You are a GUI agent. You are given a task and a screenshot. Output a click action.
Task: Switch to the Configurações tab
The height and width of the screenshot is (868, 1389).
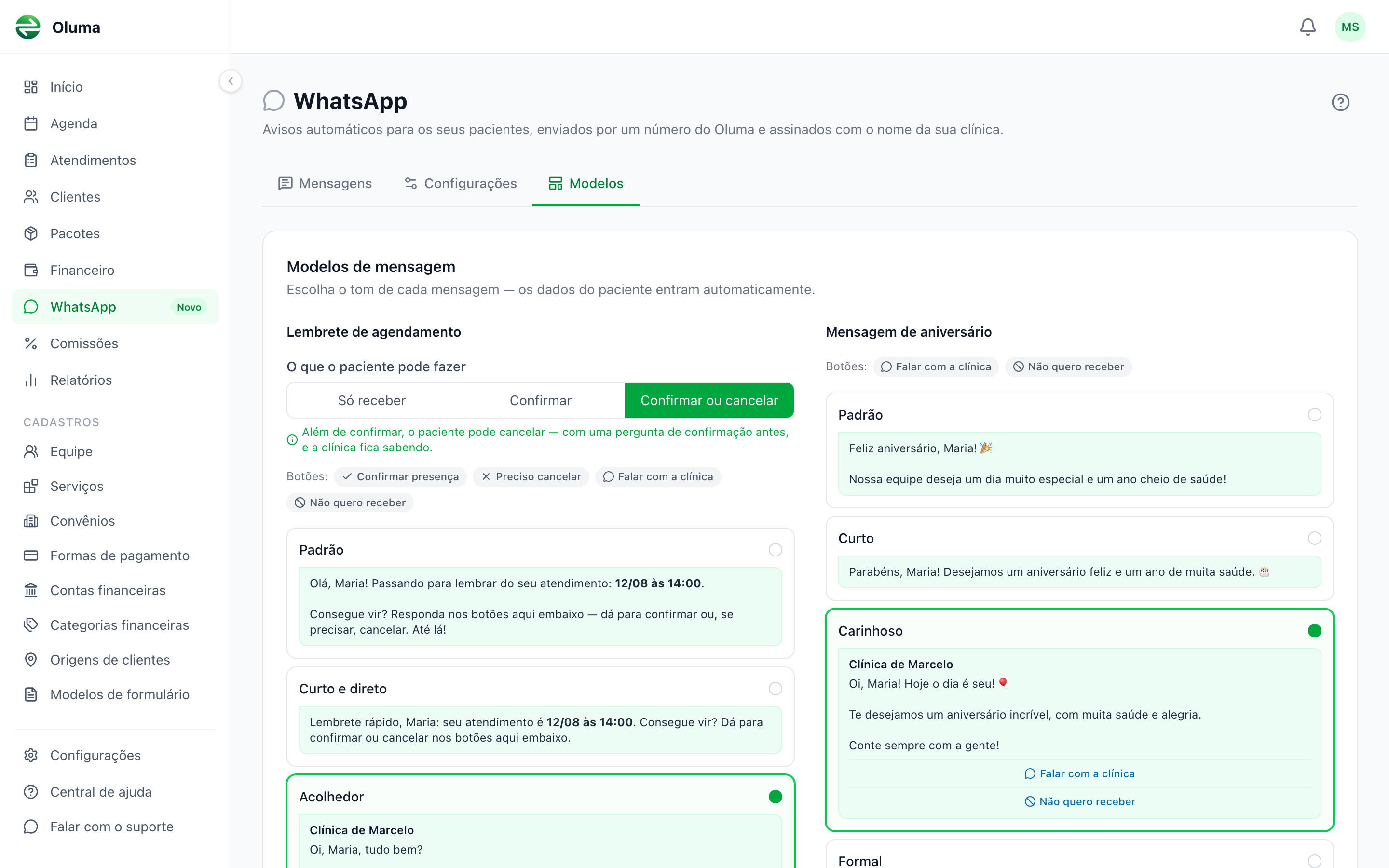tap(460, 183)
